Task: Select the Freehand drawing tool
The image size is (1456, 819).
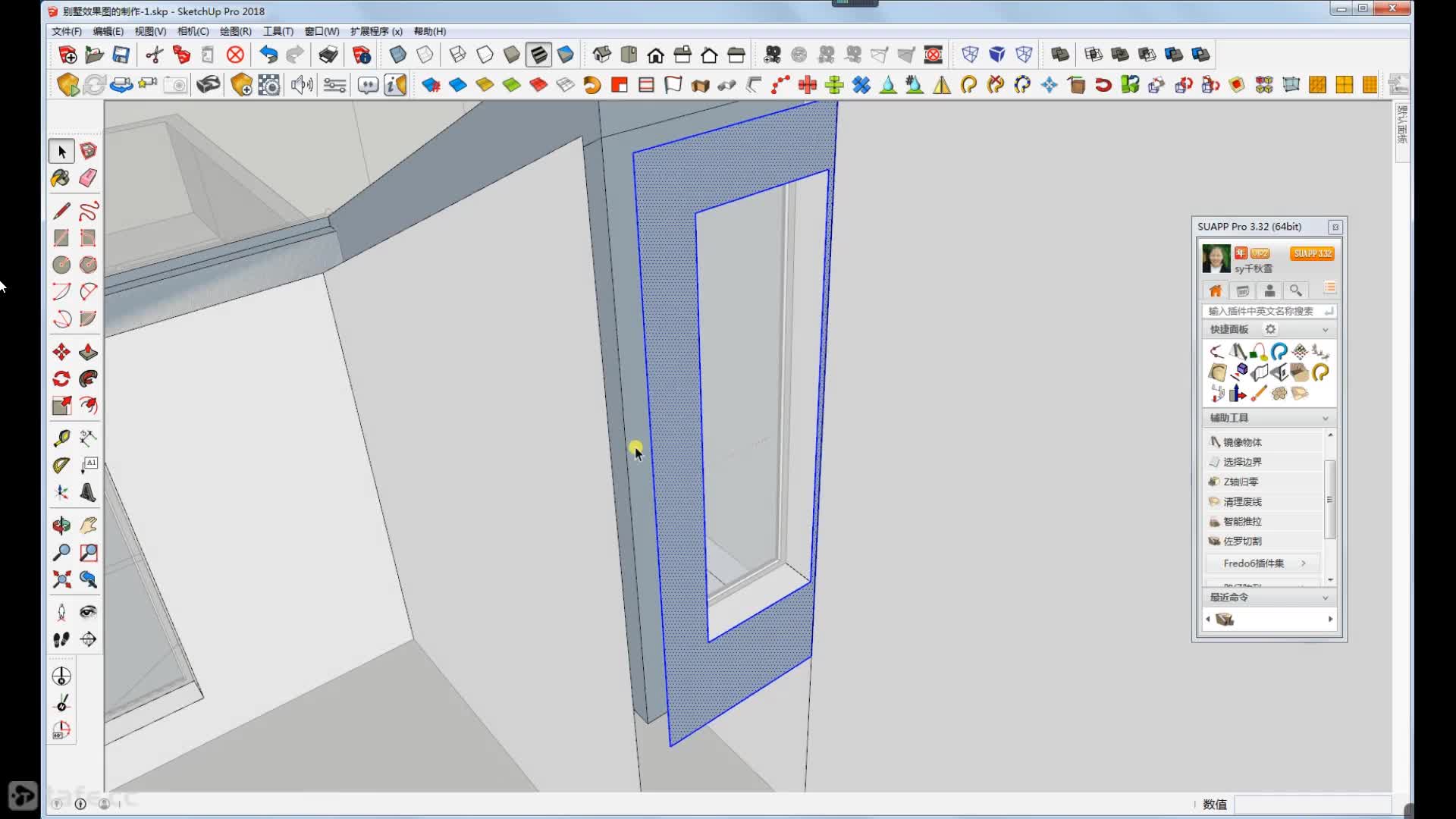Action: (x=88, y=211)
